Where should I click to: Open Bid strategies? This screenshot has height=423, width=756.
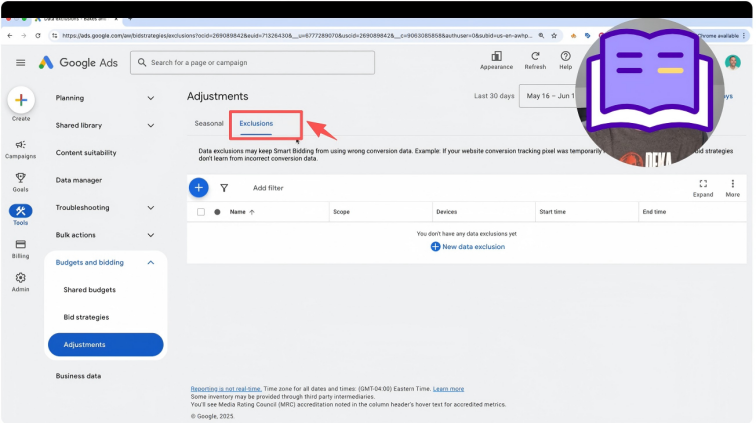pyautogui.click(x=86, y=317)
